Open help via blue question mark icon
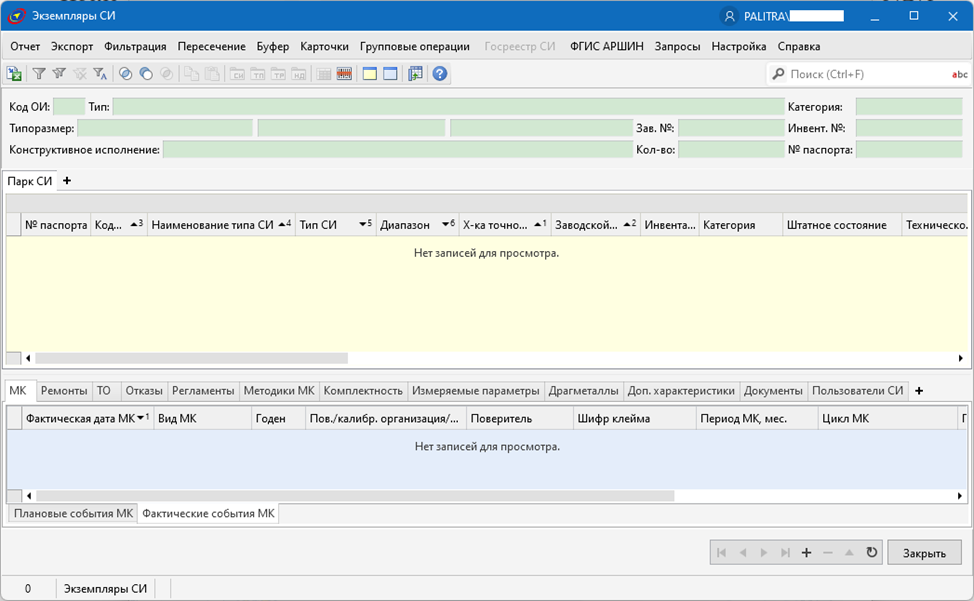Viewport: 974px width, 601px height. coord(440,74)
